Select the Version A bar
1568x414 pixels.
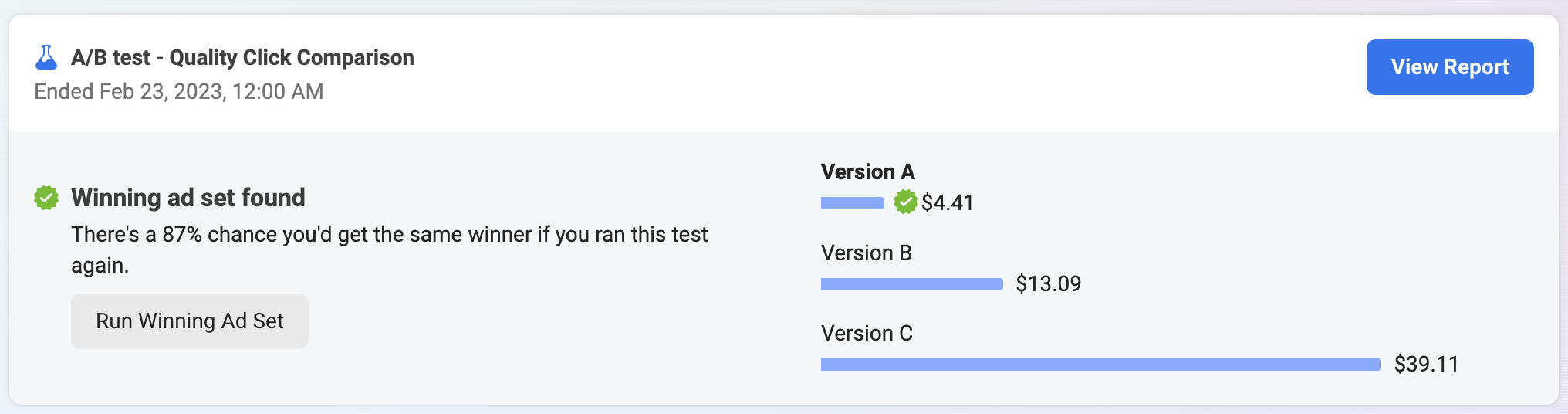point(853,203)
